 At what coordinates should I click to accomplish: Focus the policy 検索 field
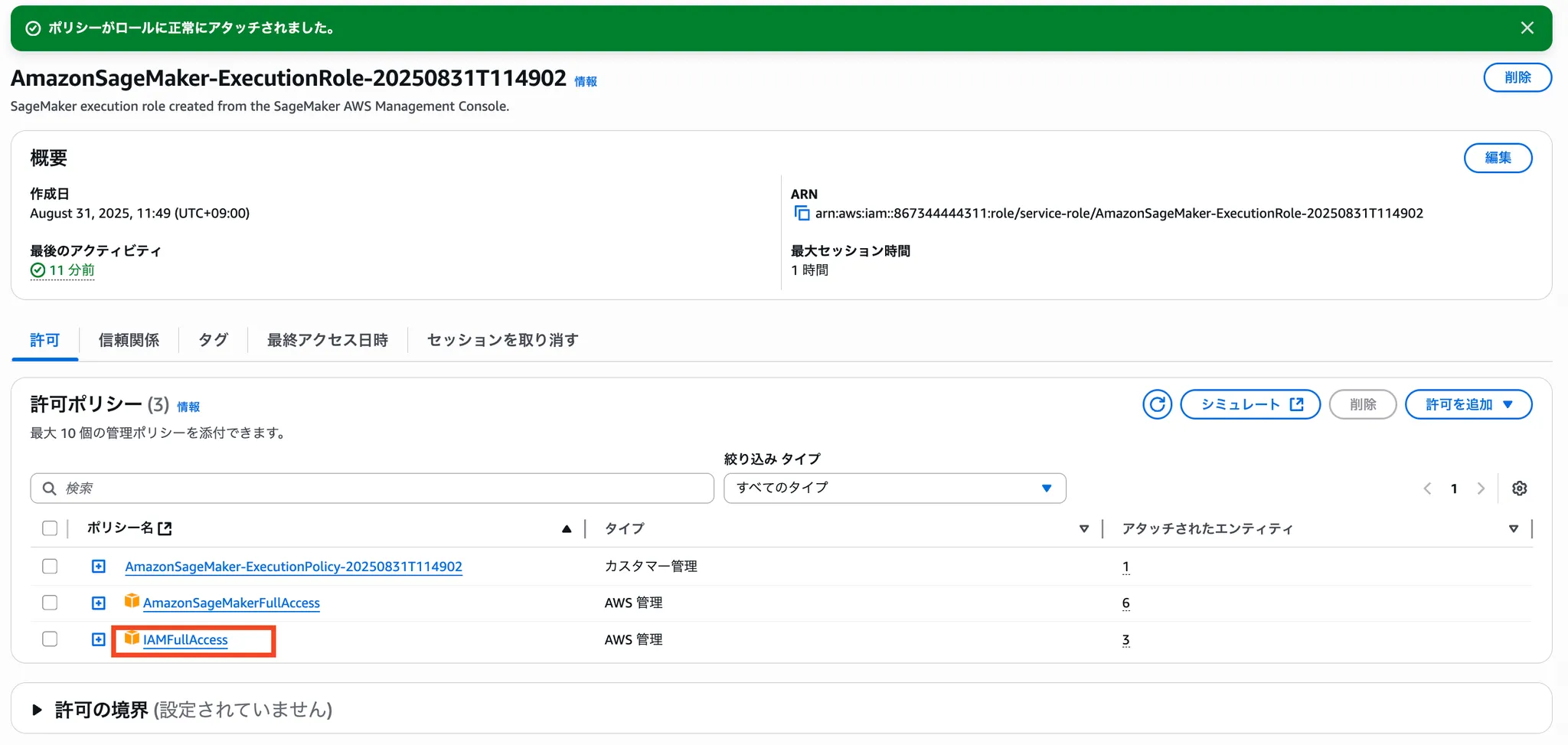[372, 488]
